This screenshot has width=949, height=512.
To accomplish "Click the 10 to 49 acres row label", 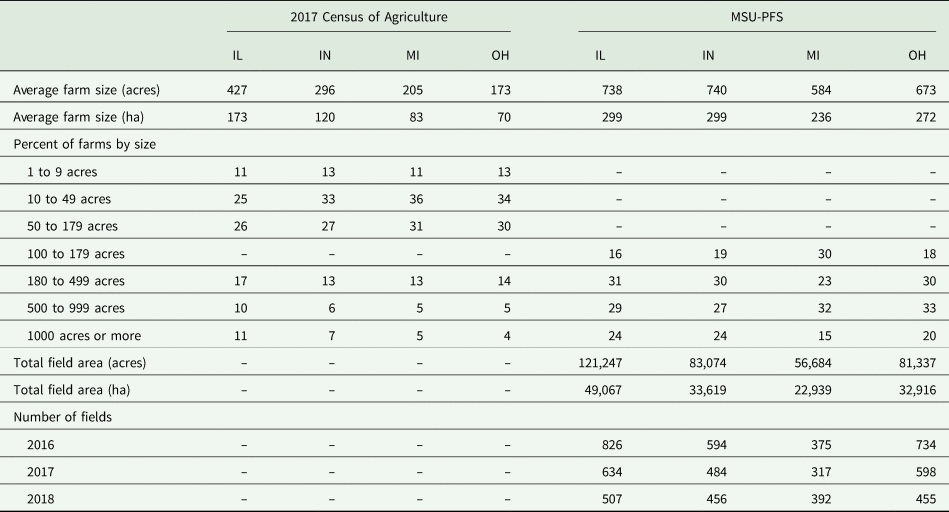I will (69, 199).
